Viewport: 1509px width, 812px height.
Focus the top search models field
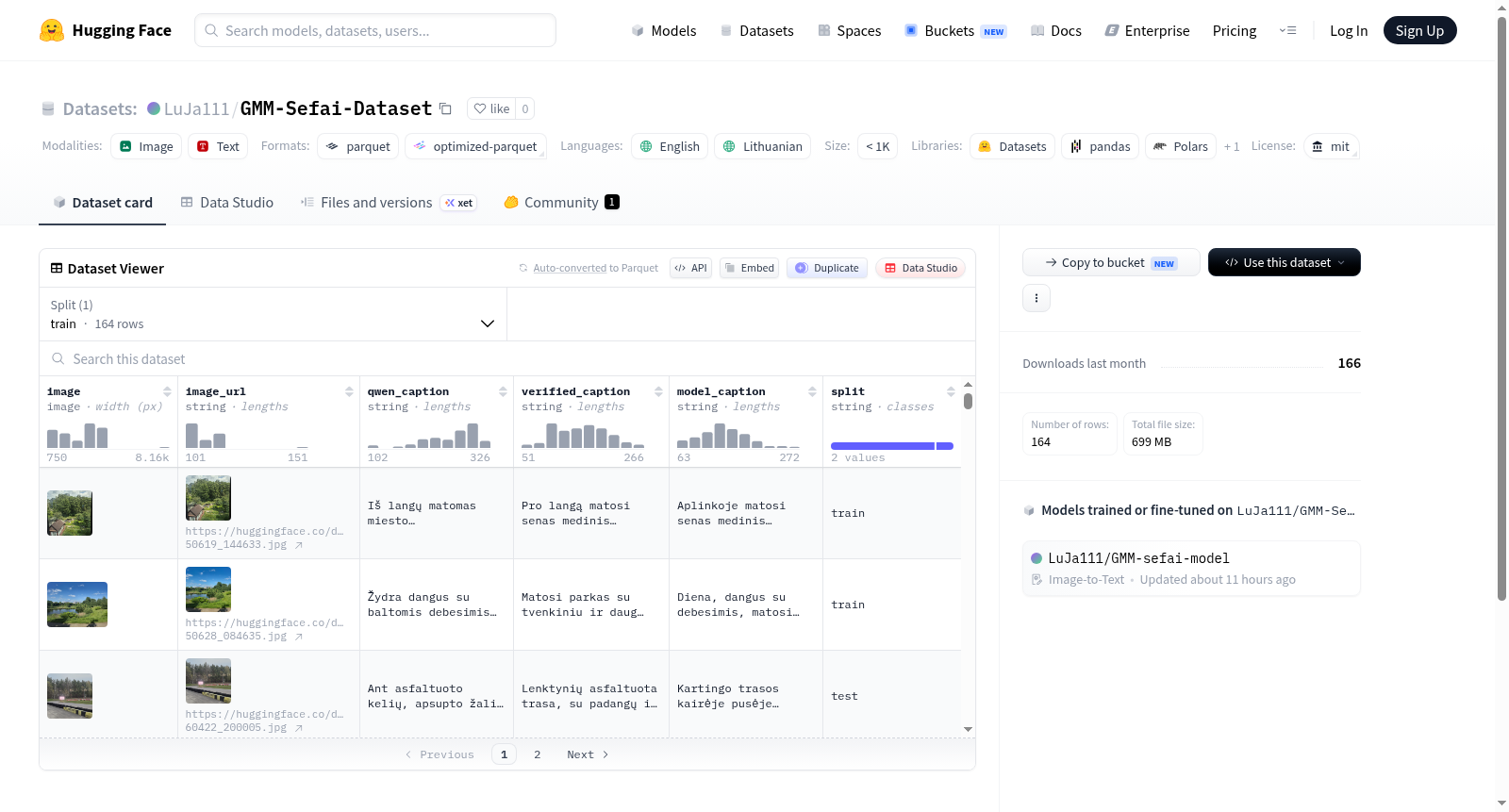(x=375, y=30)
